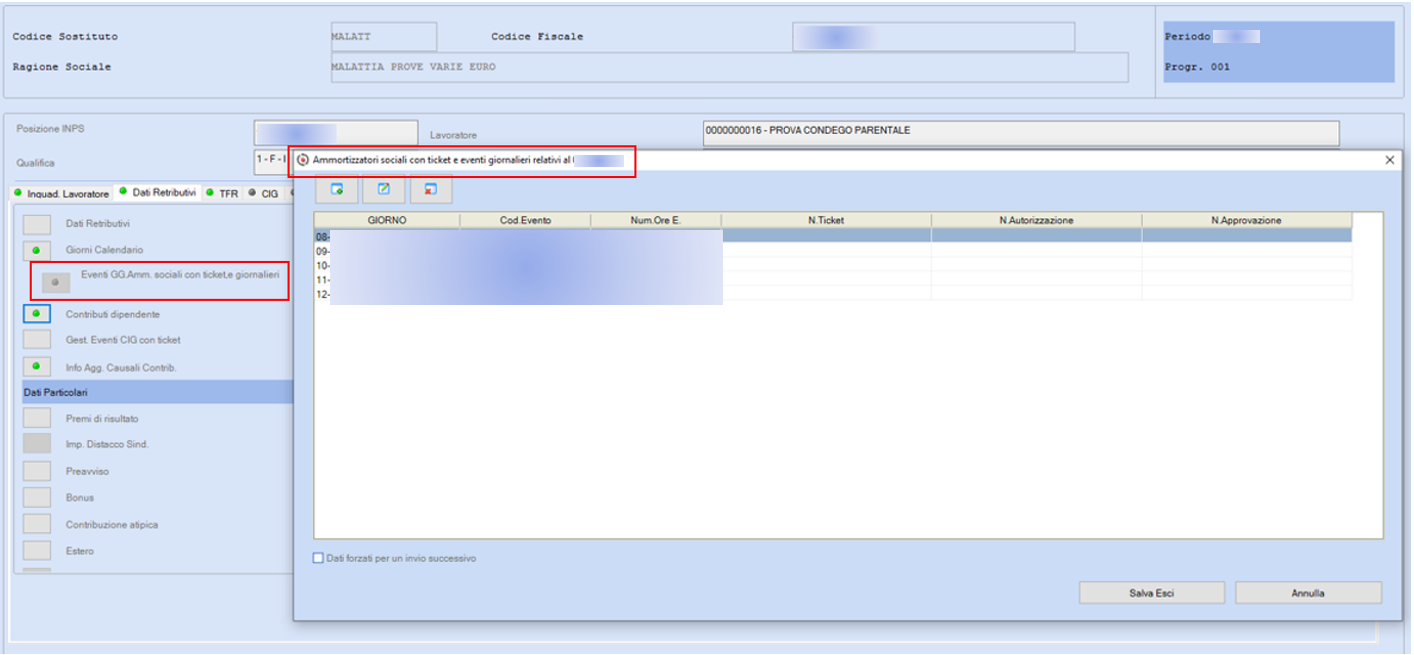Click the green-dot button beside Contributi dipendente
1414x655 pixels.
point(37,314)
